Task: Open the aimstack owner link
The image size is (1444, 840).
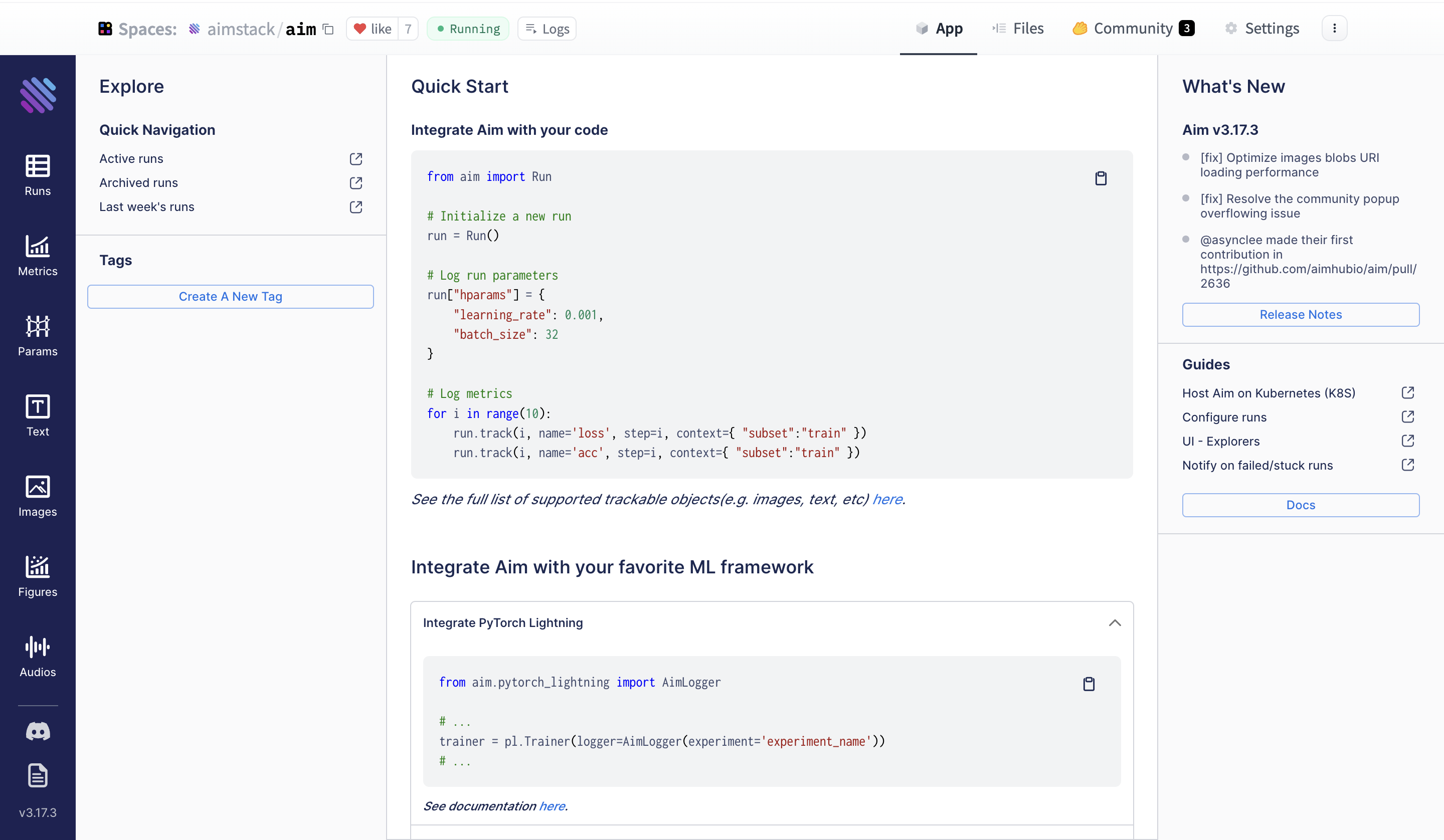Action: [x=241, y=29]
